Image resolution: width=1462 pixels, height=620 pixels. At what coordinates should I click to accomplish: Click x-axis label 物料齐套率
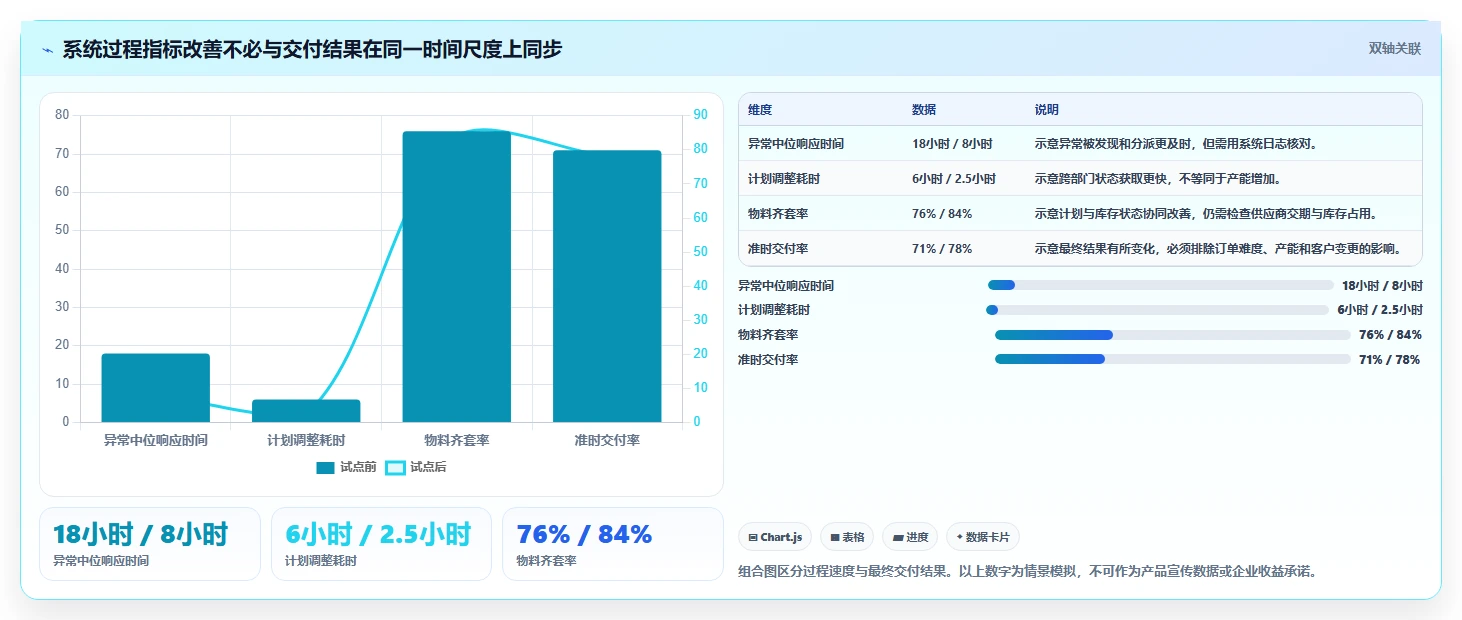pyautogui.click(x=457, y=440)
